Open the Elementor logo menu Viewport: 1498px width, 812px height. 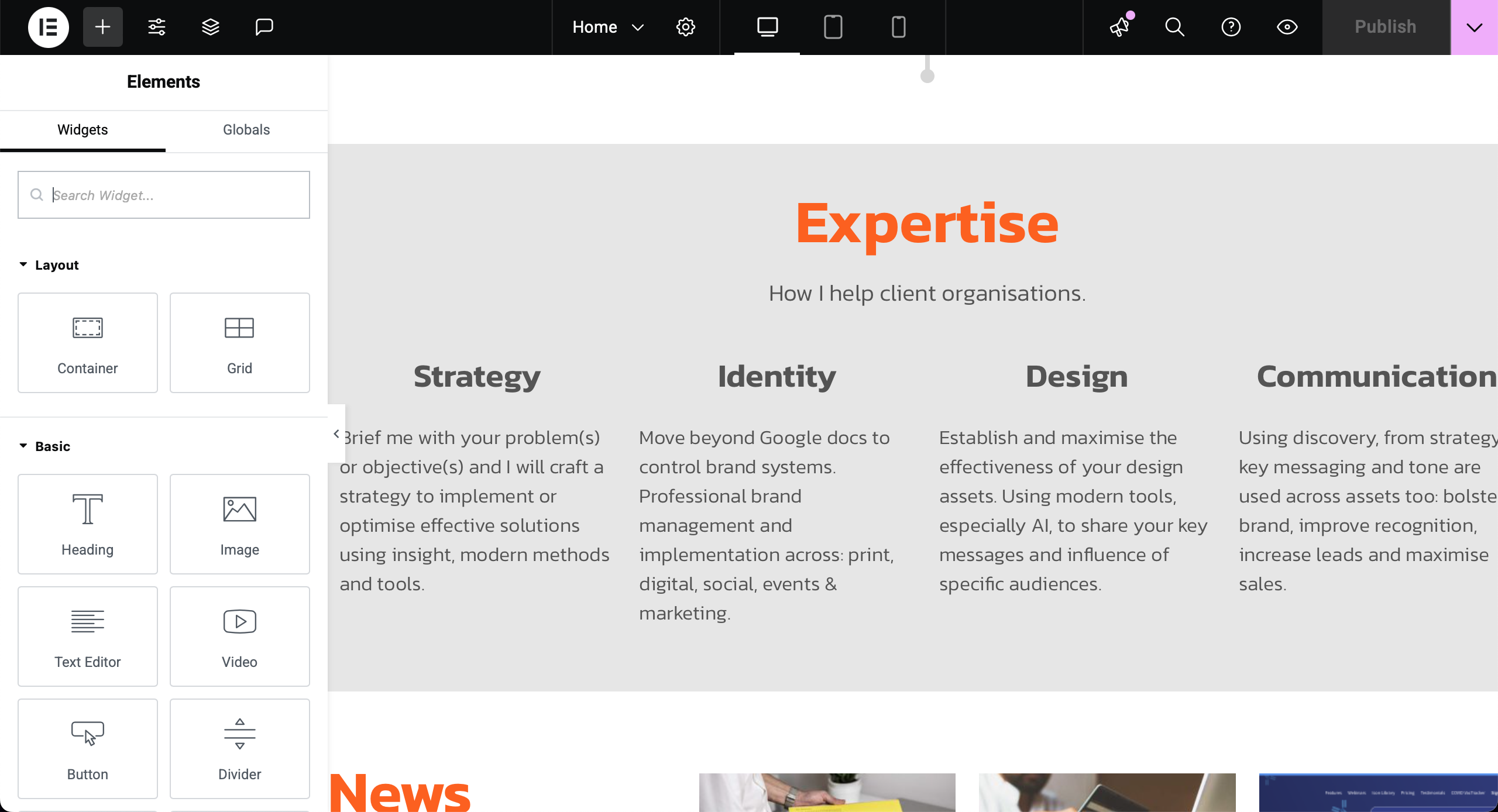click(48, 27)
